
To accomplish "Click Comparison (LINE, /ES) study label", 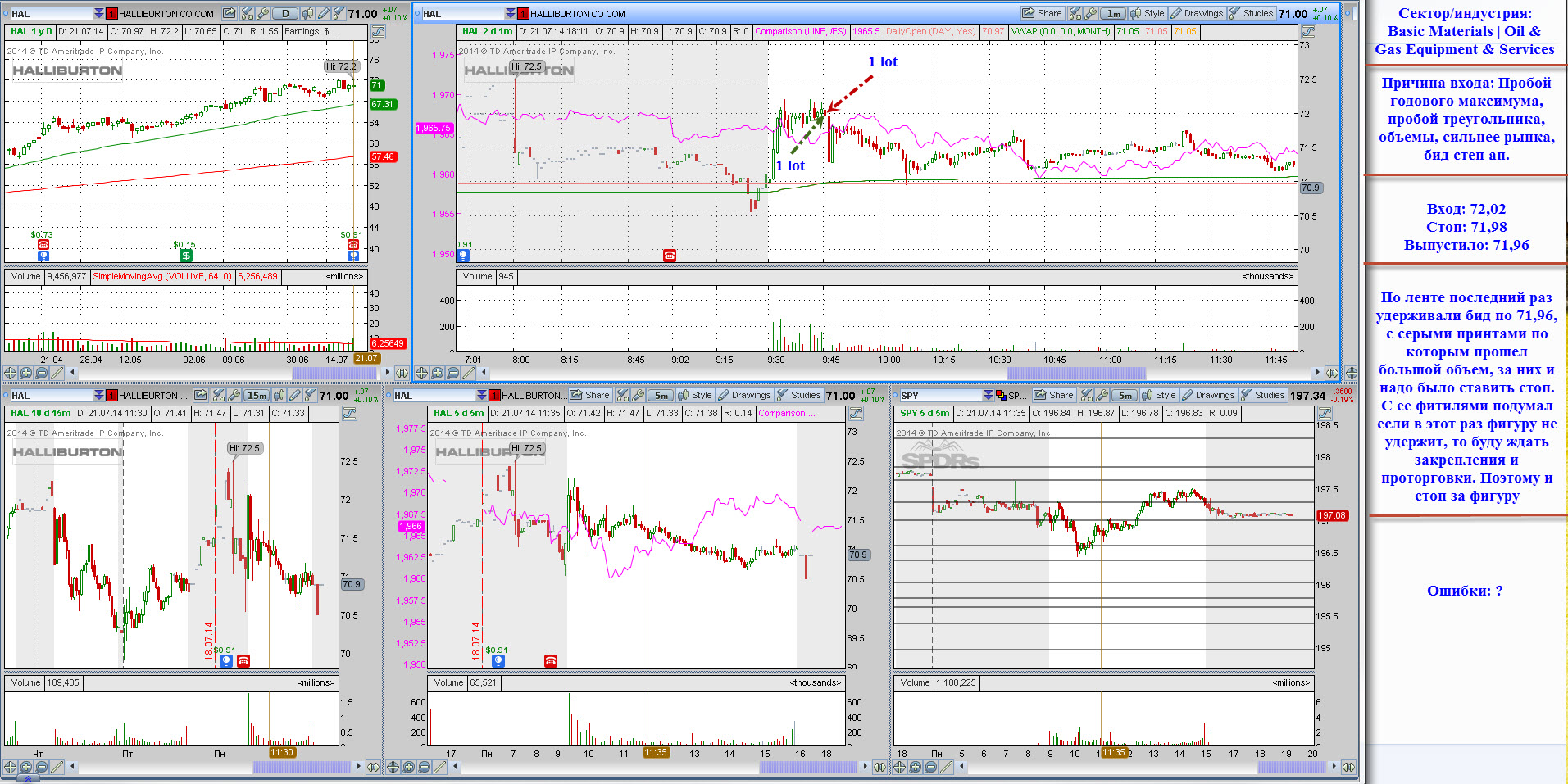I will (x=800, y=31).
